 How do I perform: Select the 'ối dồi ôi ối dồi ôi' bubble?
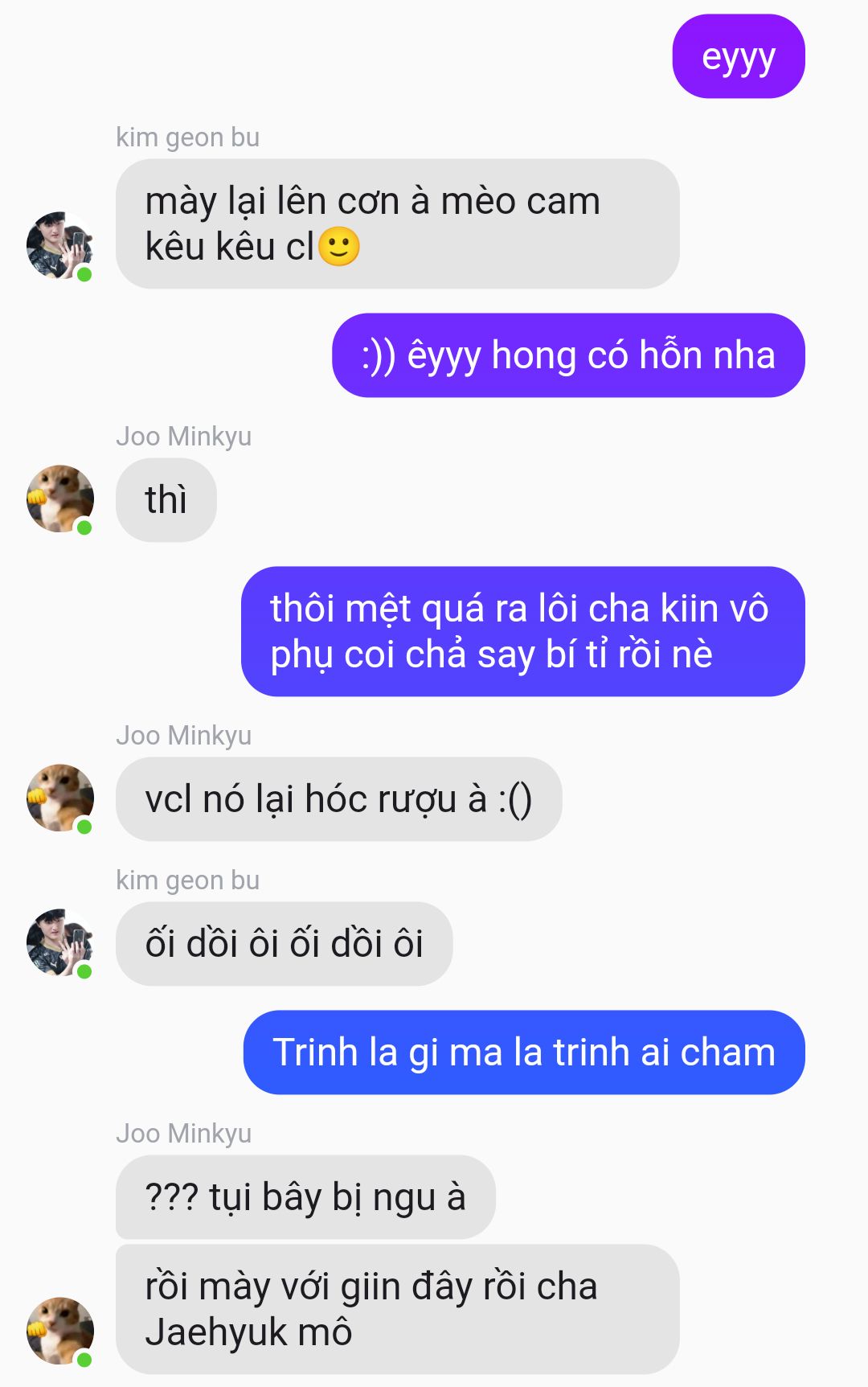[285, 944]
